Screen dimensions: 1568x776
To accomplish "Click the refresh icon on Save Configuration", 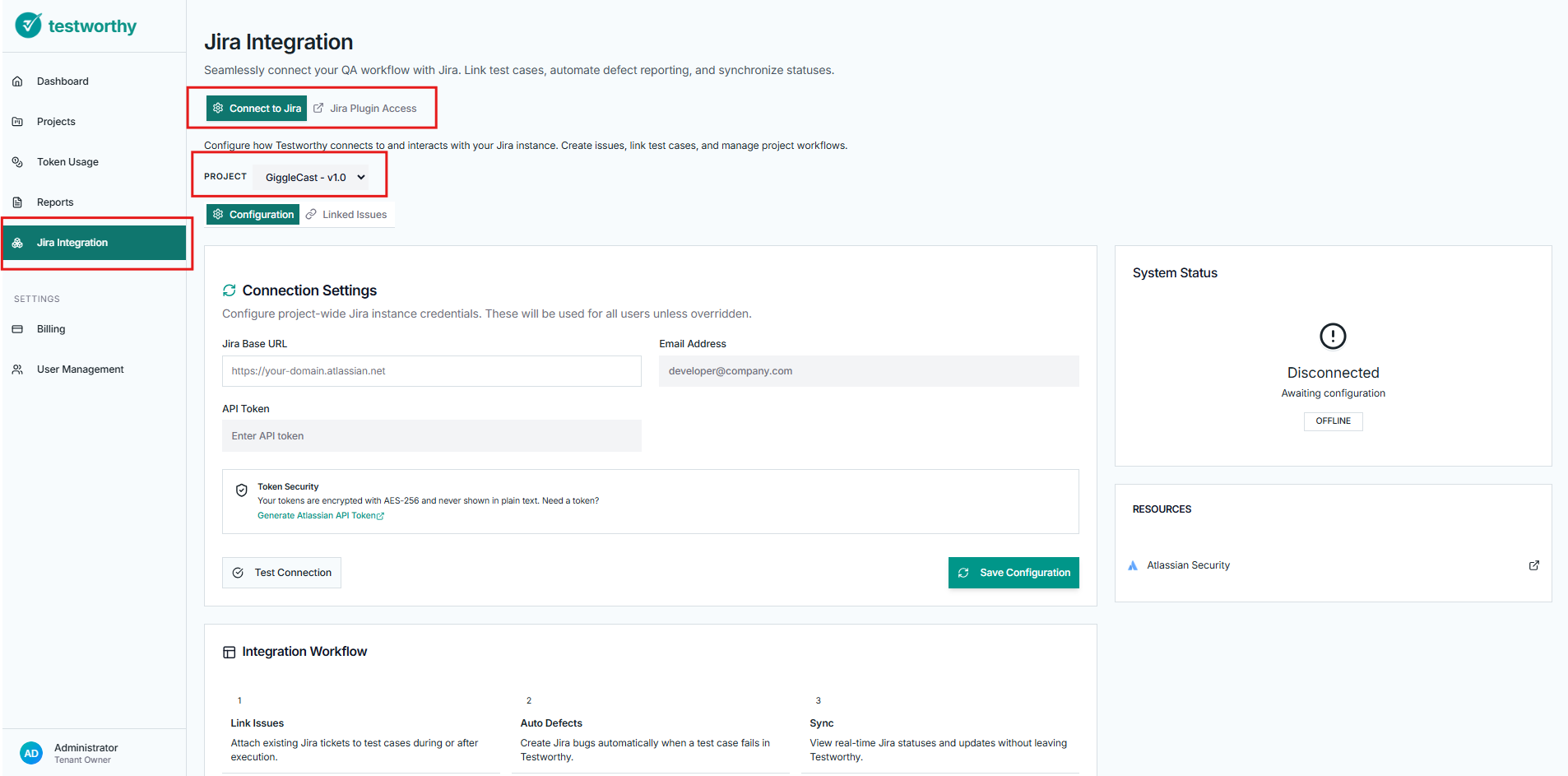I will pos(963,573).
